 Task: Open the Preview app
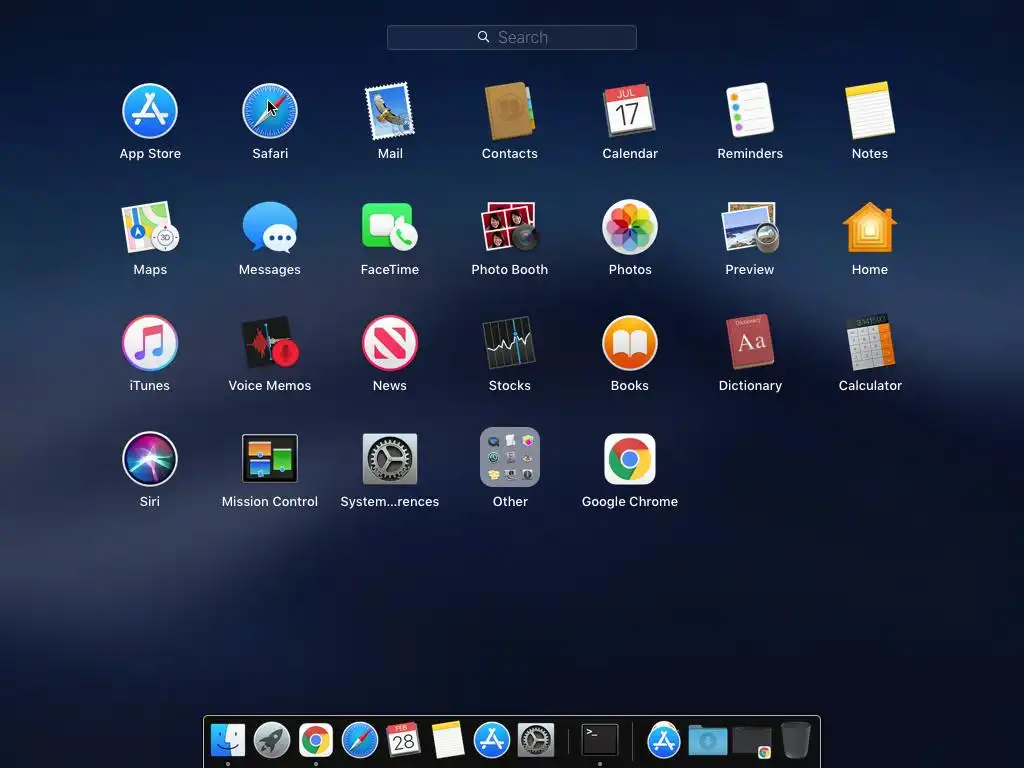tap(750, 227)
